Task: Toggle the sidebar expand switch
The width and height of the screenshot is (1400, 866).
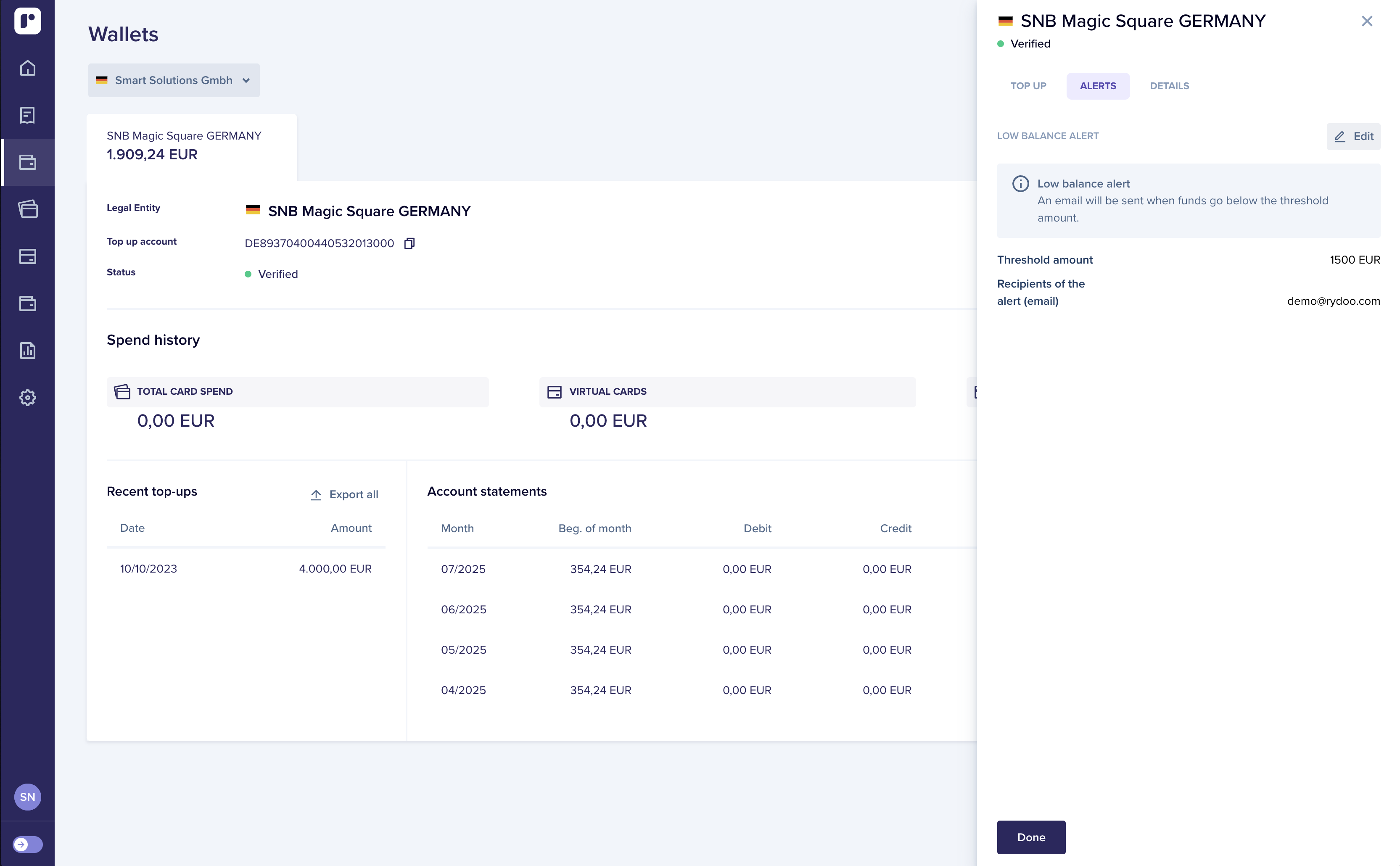Action: (x=27, y=844)
